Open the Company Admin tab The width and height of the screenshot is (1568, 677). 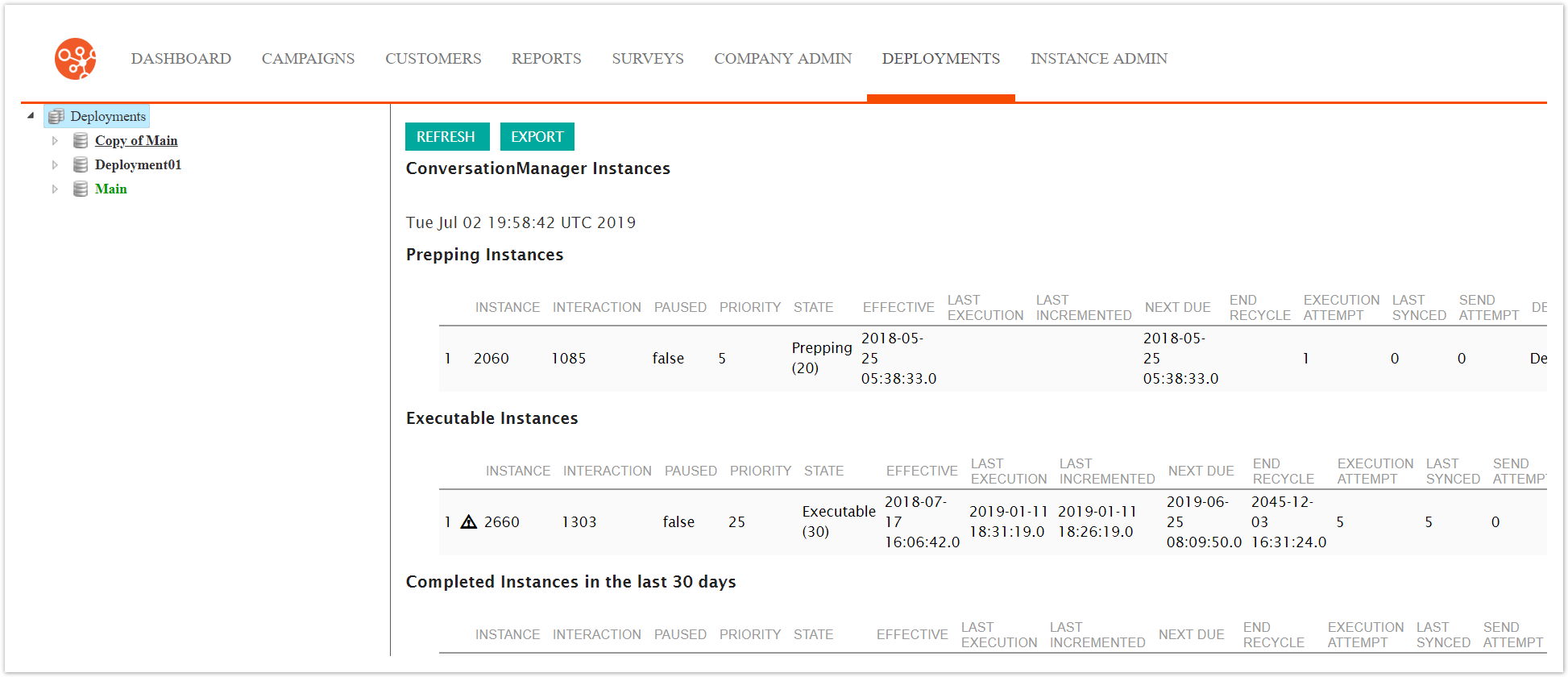point(782,59)
